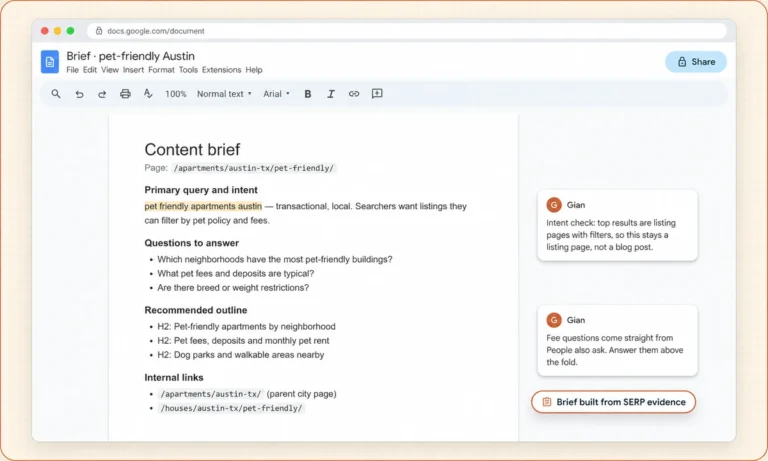This screenshot has height=461, width=768.
Task: Toggle bold formatting
Action: [308, 94]
